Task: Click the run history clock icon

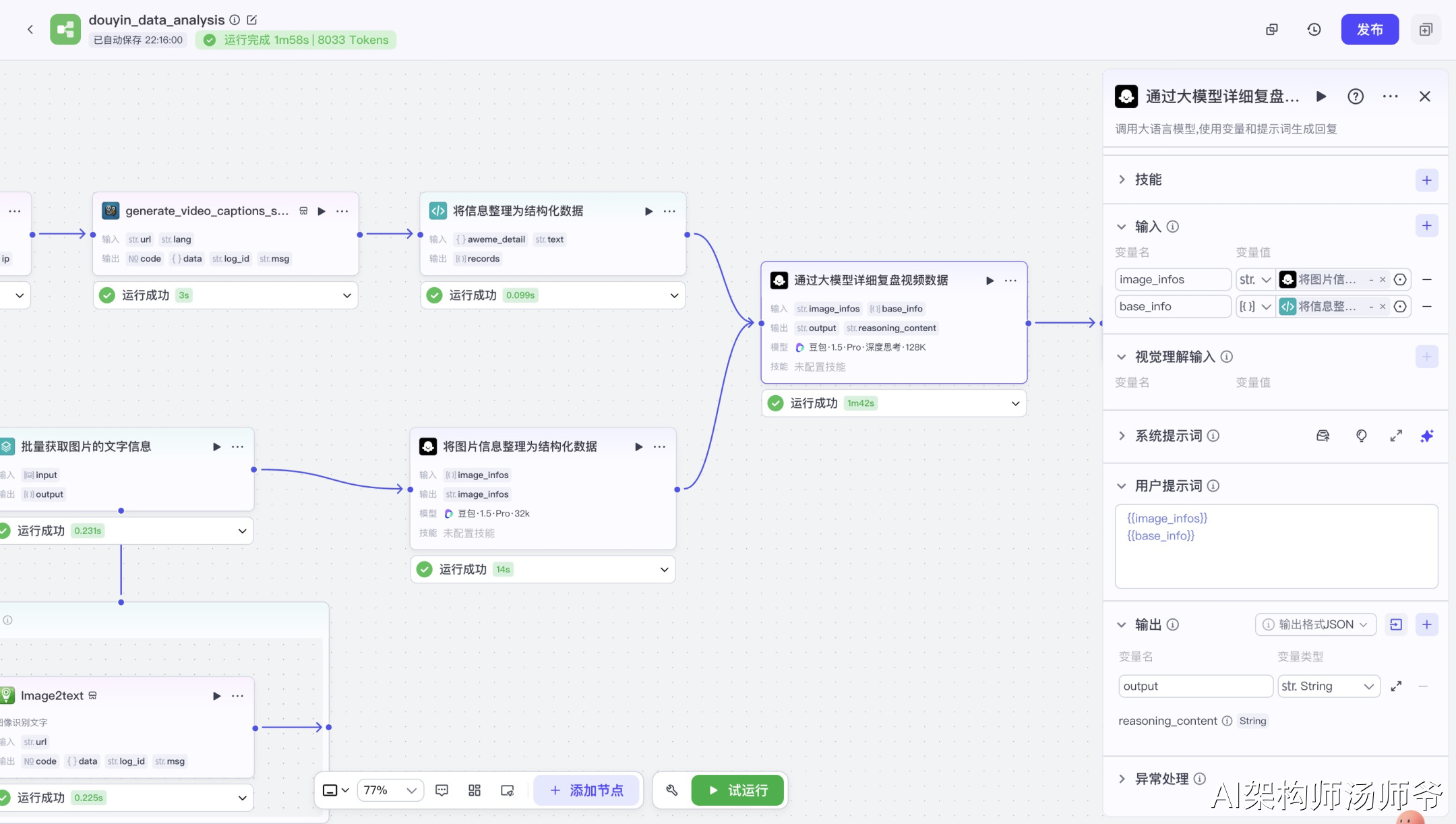Action: pyautogui.click(x=1314, y=30)
